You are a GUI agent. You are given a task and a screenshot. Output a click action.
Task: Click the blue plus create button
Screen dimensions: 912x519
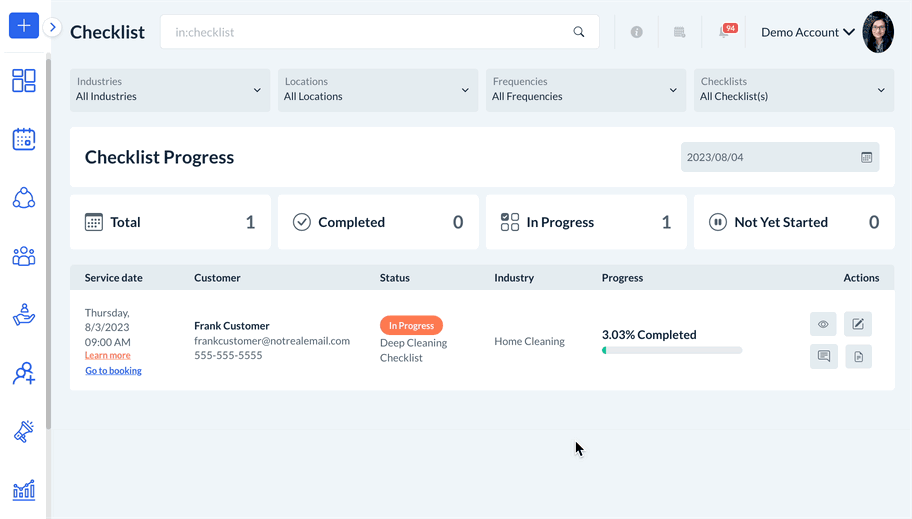coord(24,26)
